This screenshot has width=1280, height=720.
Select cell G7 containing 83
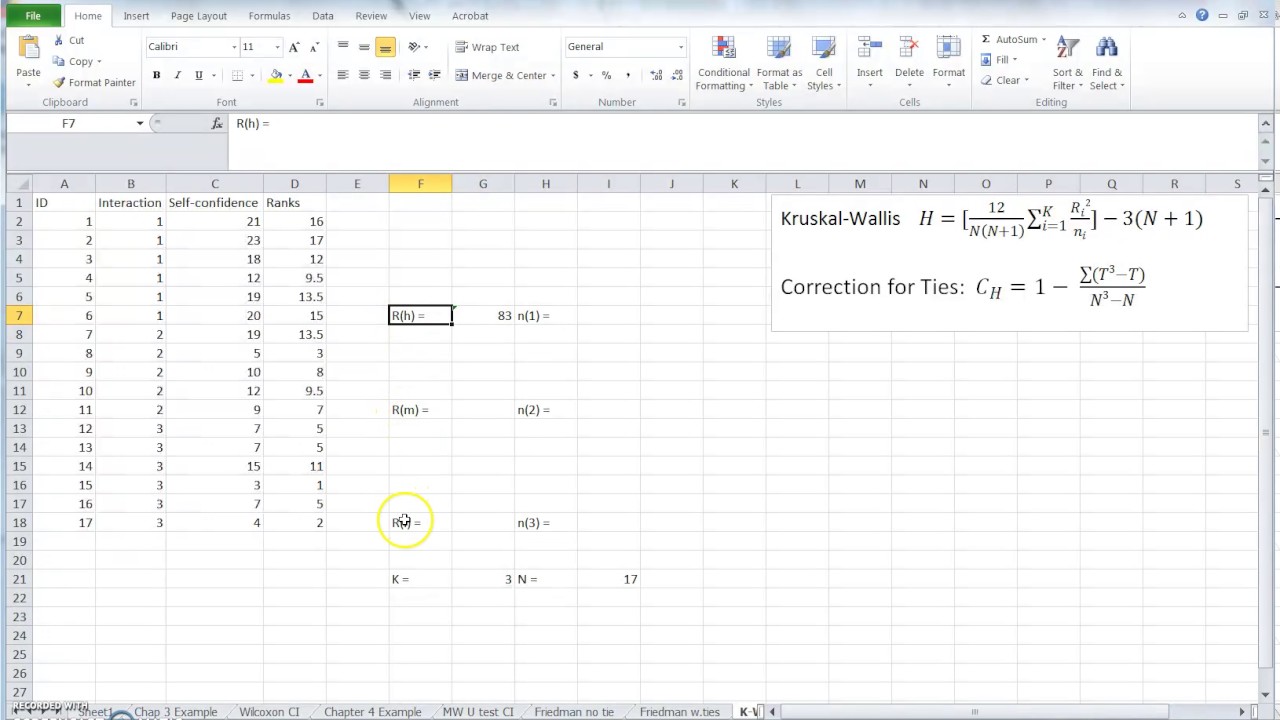tap(483, 316)
